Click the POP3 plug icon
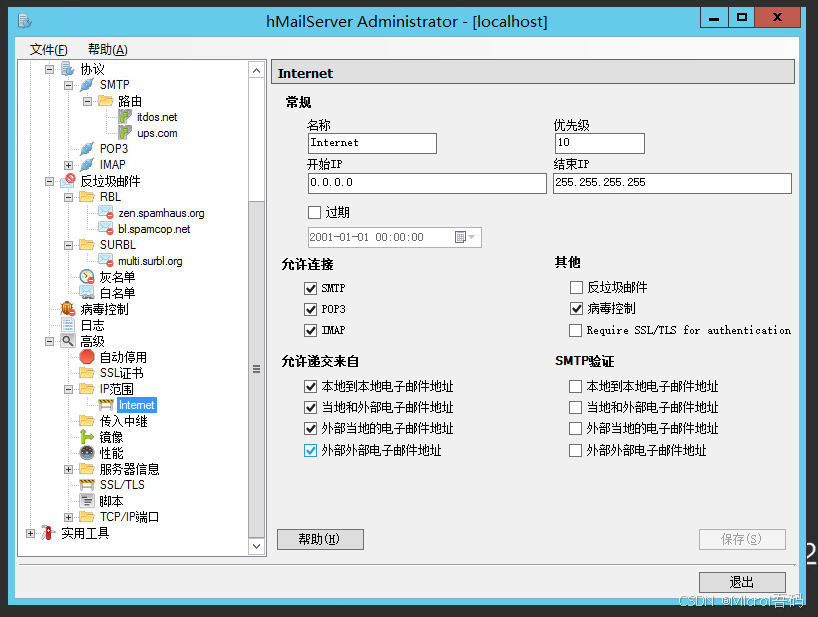The height and width of the screenshot is (617, 818). point(87,149)
